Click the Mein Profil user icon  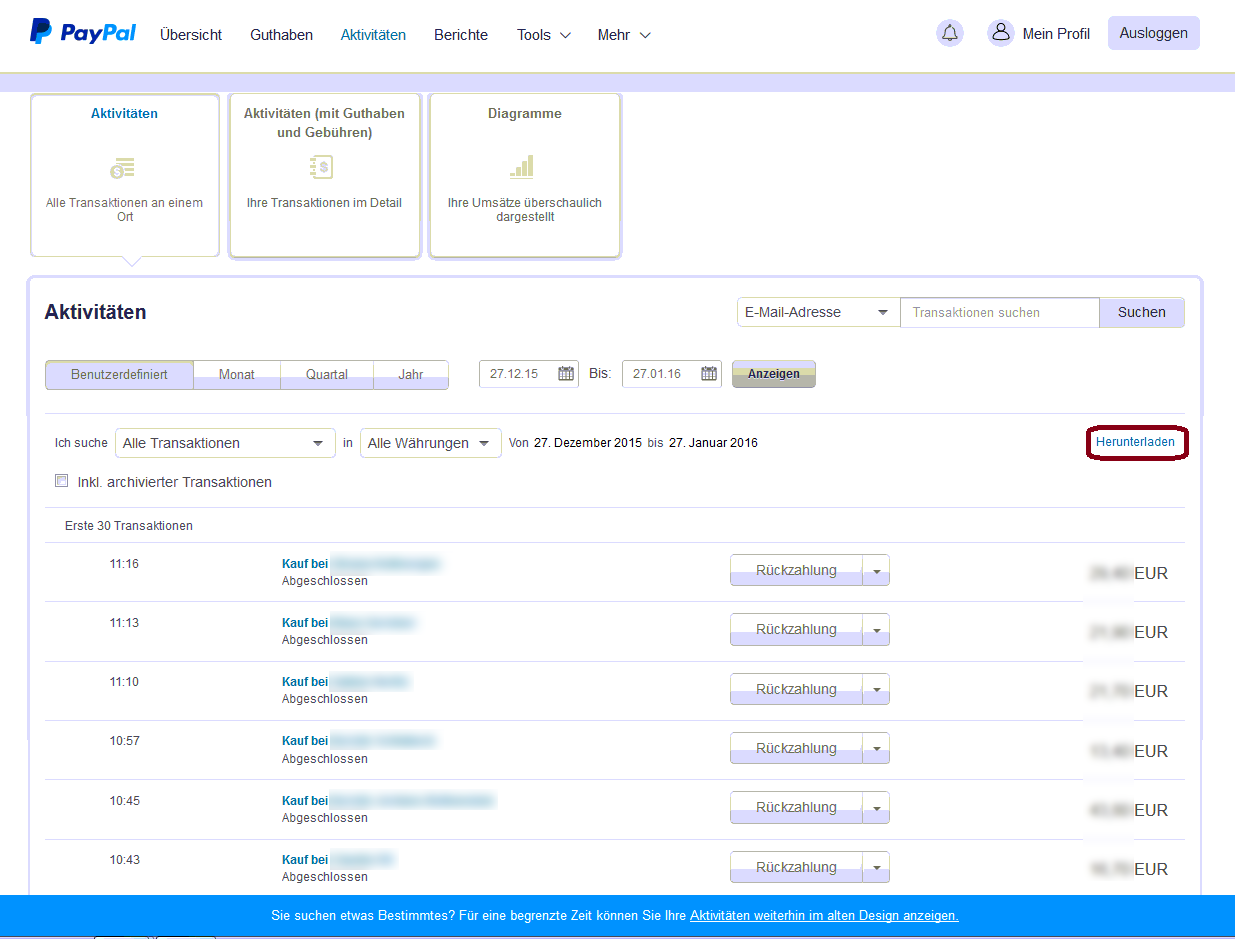pos(1000,33)
